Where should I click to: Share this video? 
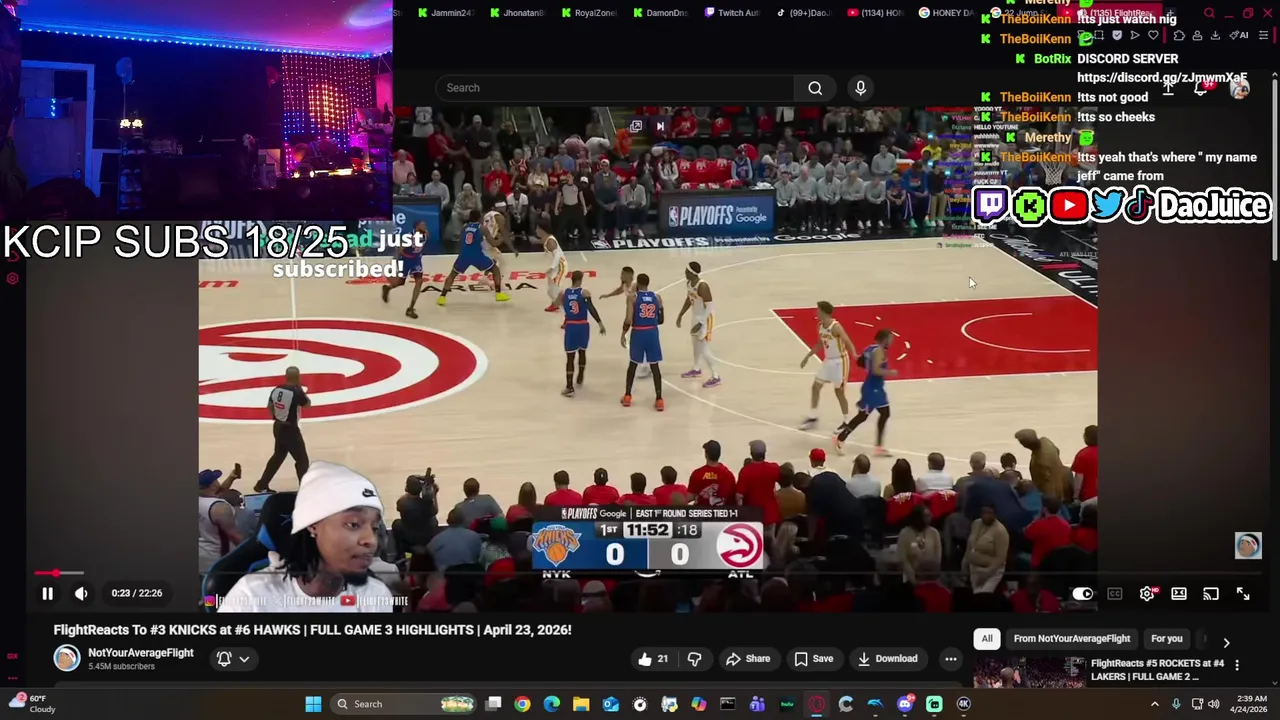click(748, 659)
